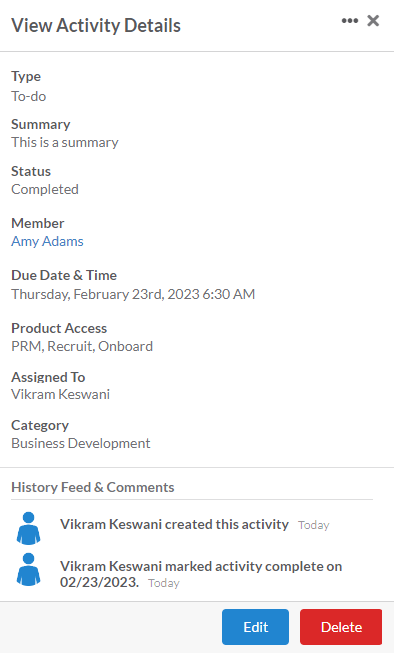Click the View Activity Details title
Image resolution: width=394 pixels, height=653 pixels.
pyautogui.click(x=96, y=25)
